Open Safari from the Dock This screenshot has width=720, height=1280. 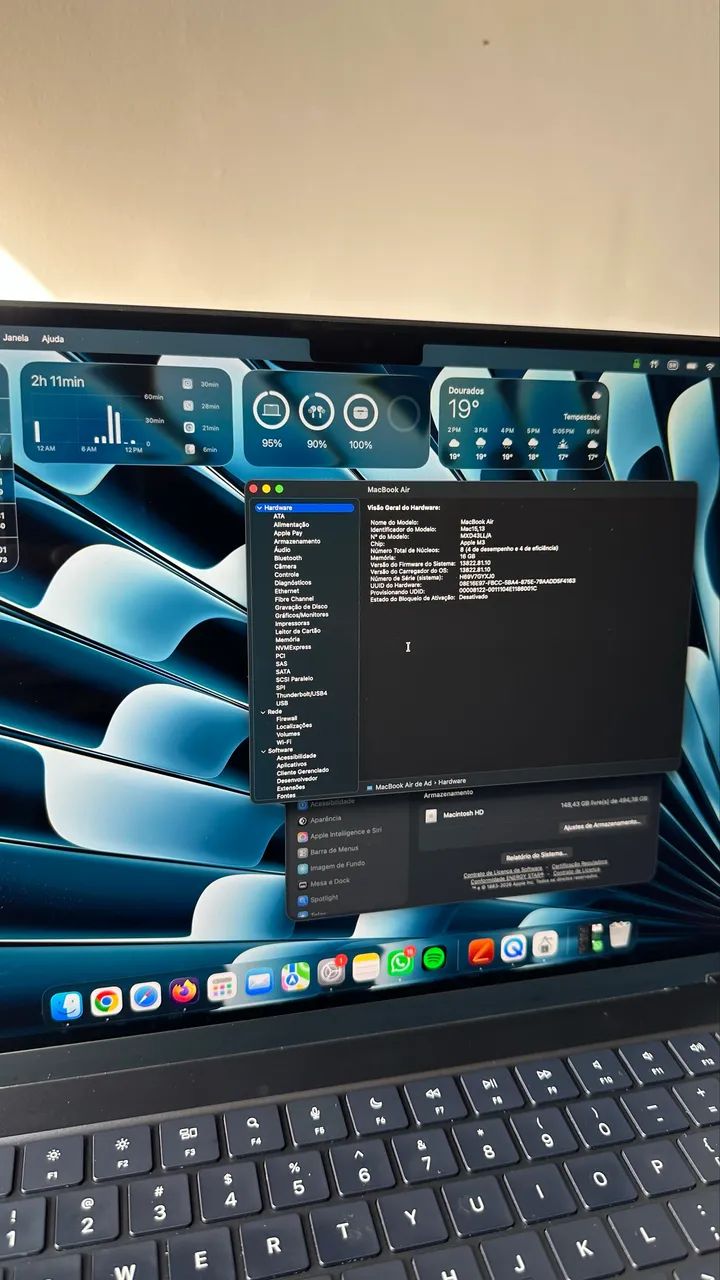[x=145, y=996]
